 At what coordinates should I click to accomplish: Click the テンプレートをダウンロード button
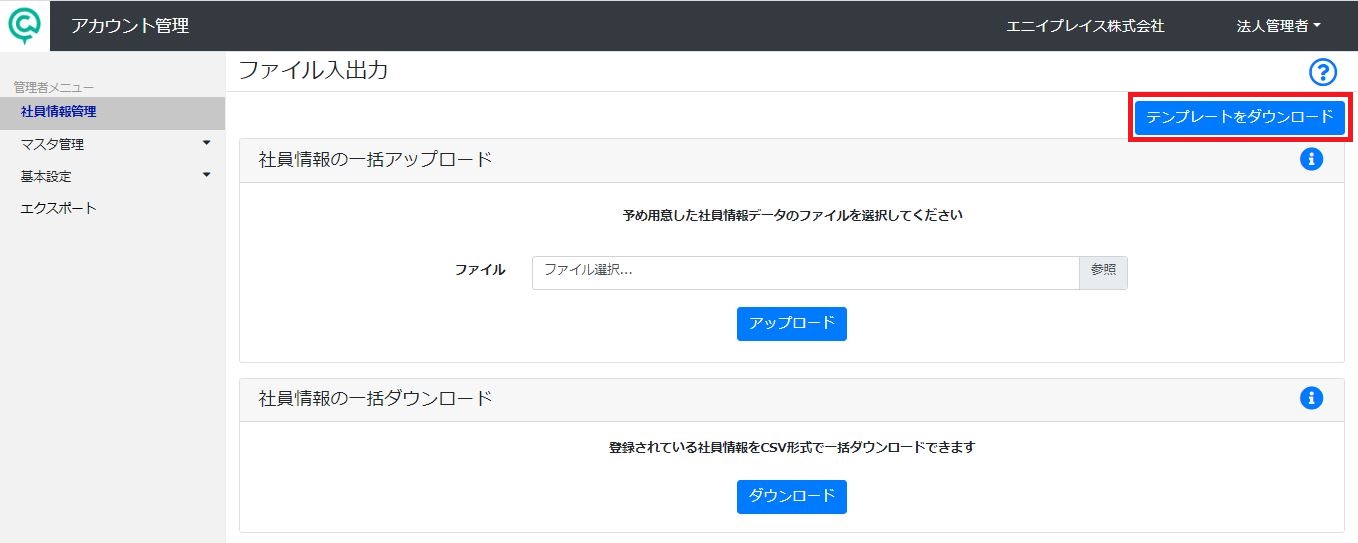pos(1240,117)
